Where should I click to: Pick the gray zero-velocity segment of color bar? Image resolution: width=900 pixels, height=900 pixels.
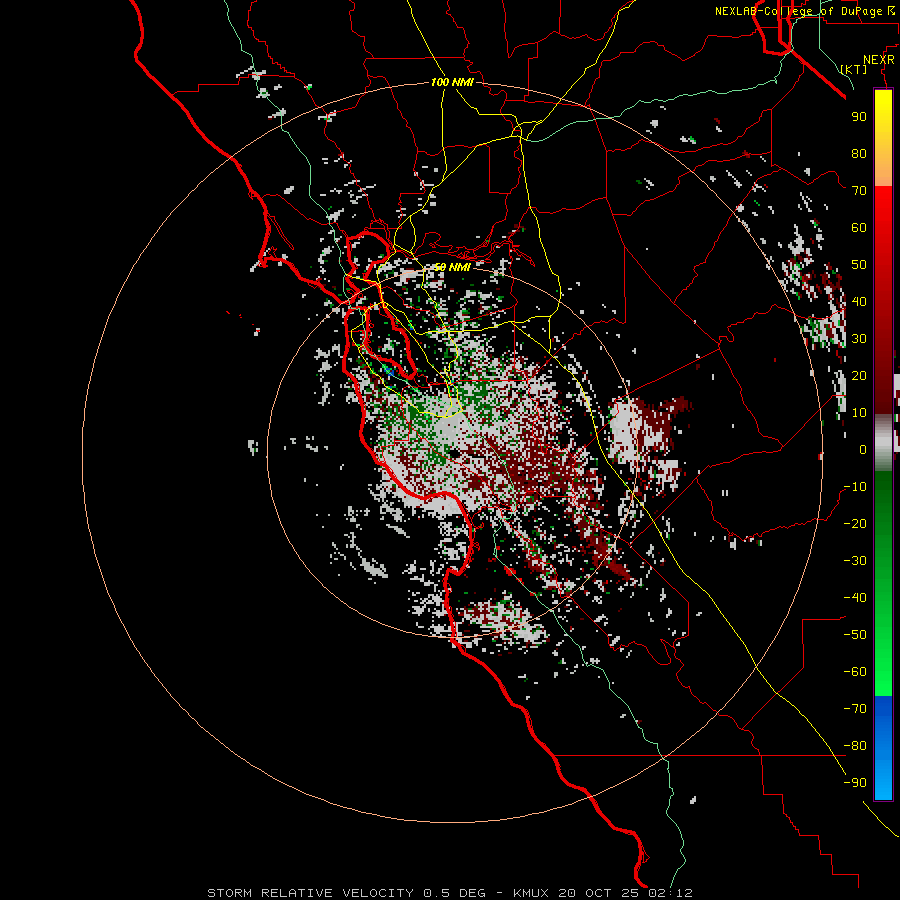pos(883,443)
